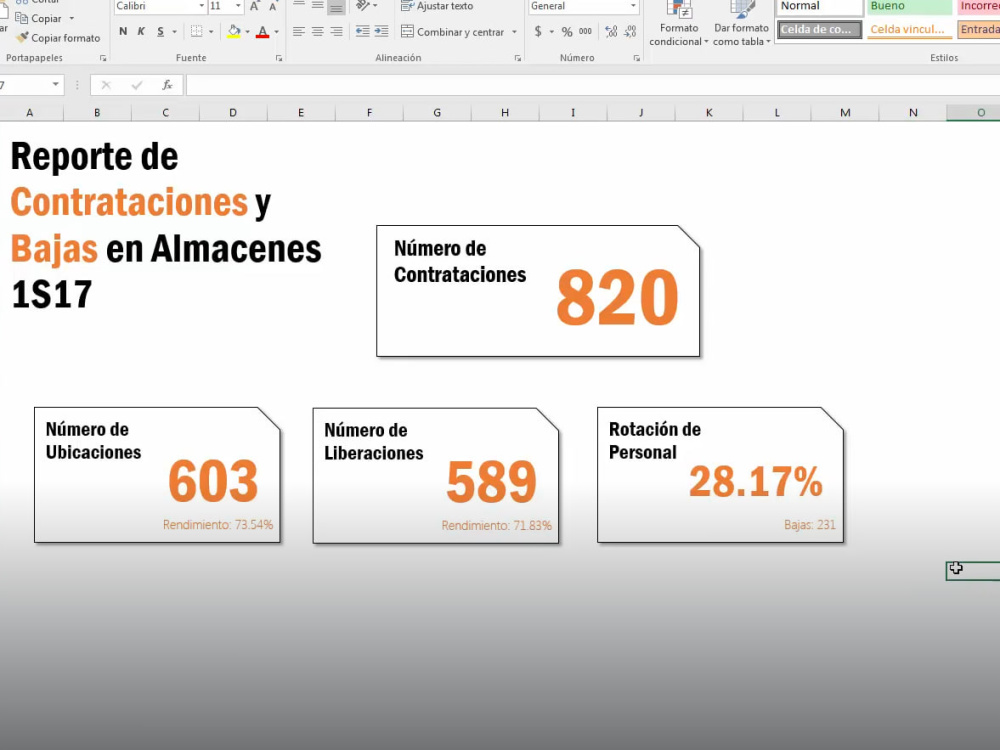
Task: Open Formato condicional menu
Action: point(679,24)
